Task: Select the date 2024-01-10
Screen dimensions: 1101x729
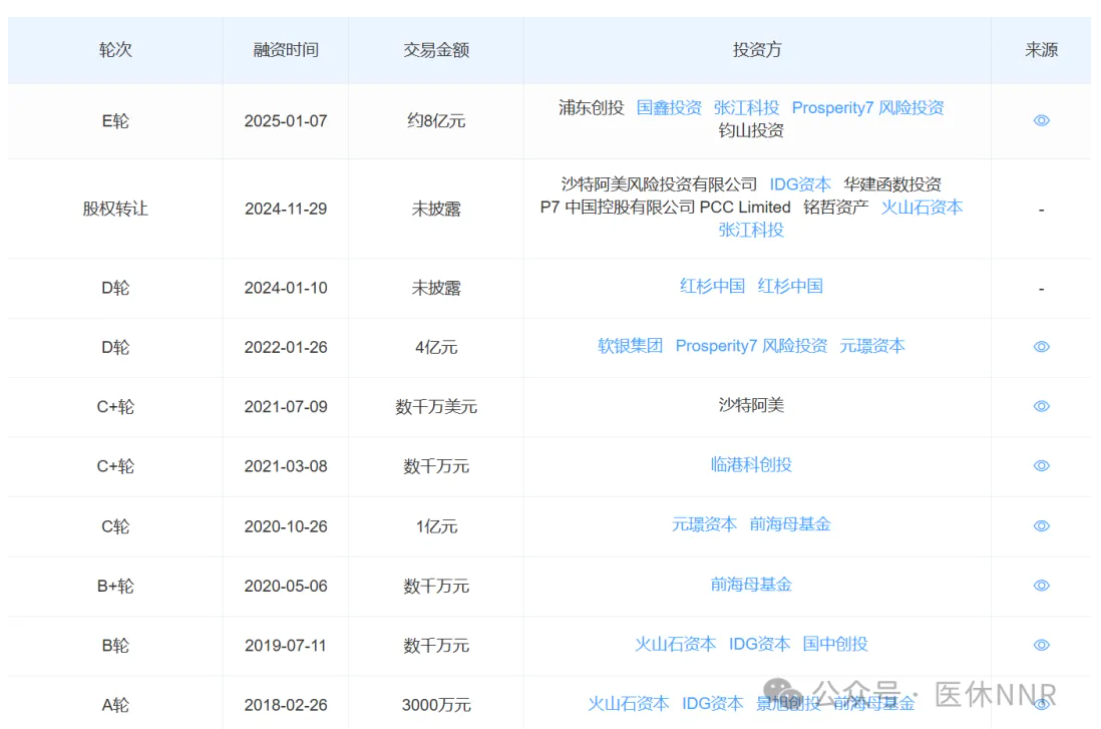Action: point(286,288)
